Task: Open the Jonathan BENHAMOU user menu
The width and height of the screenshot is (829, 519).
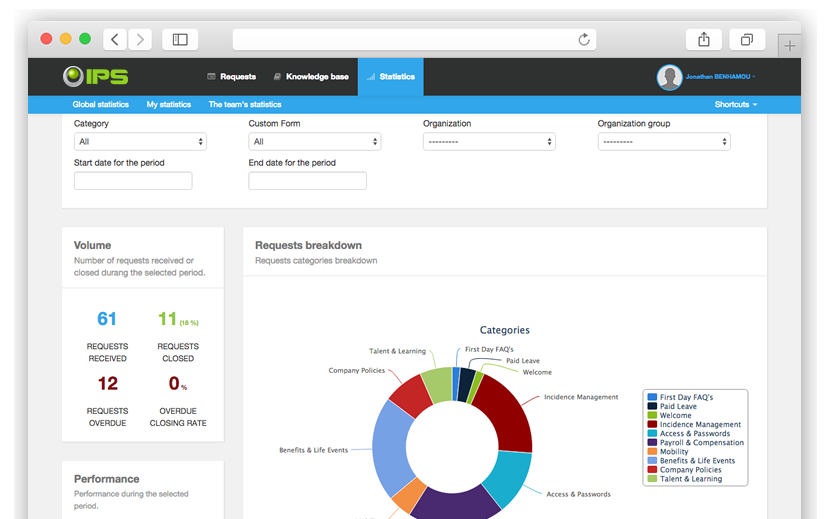Action: click(x=721, y=77)
